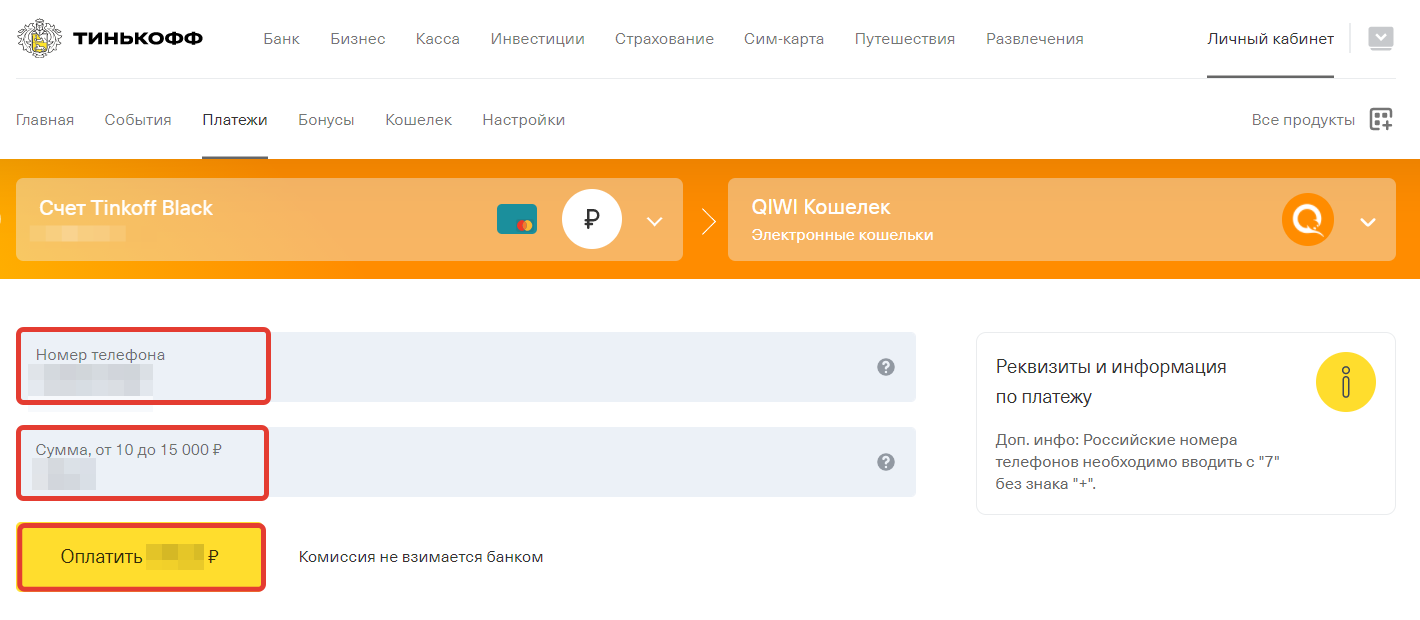The image size is (1420, 620).
Task: Click the Tinkoff Black card icon
Action: pyautogui.click(x=517, y=219)
